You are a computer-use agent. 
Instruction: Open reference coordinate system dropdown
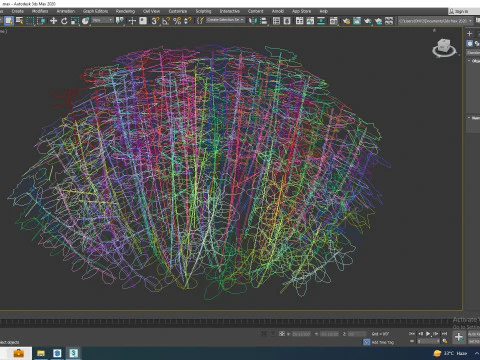tap(102, 20)
